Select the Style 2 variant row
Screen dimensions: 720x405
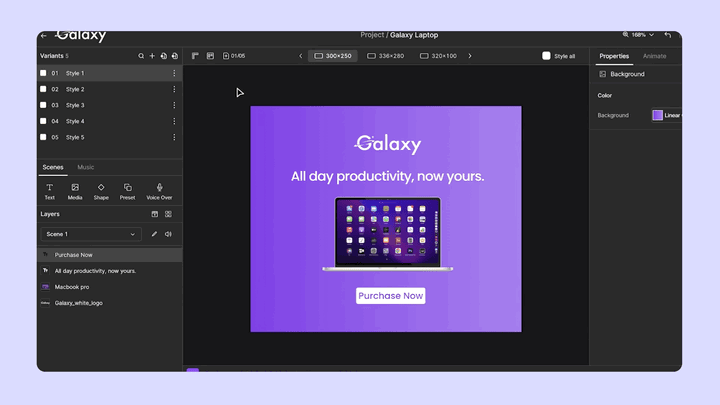110,89
